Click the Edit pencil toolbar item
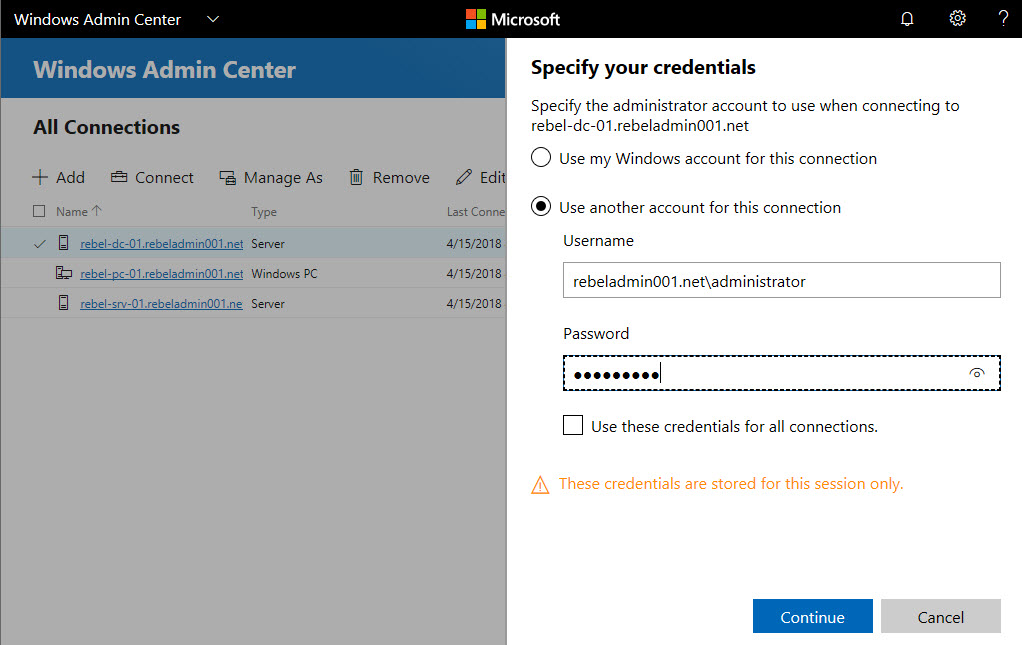This screenshot has height=645, width=1022. 480,177
